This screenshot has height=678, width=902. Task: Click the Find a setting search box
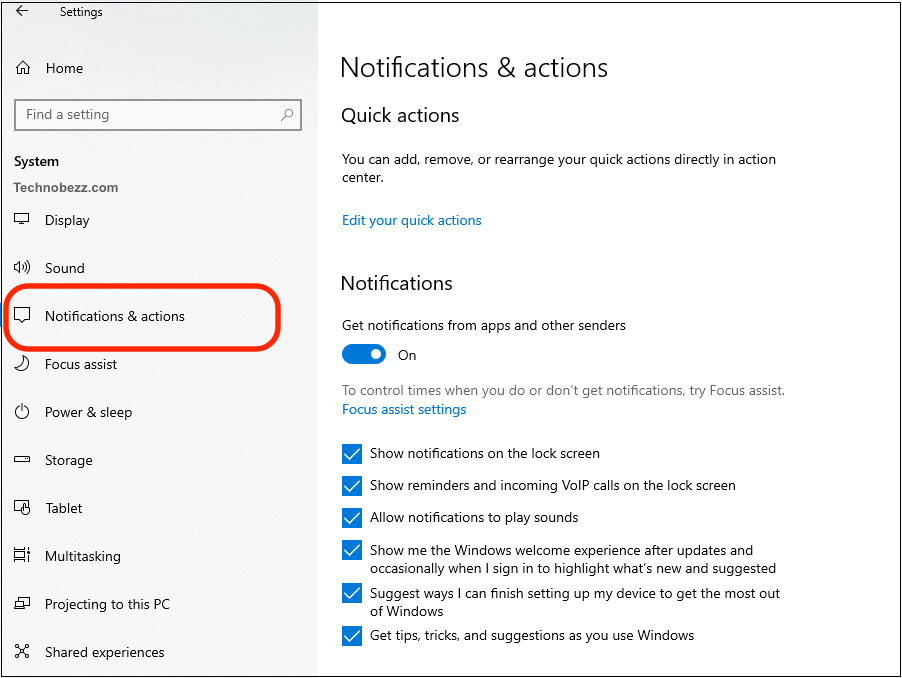[158, 114]
